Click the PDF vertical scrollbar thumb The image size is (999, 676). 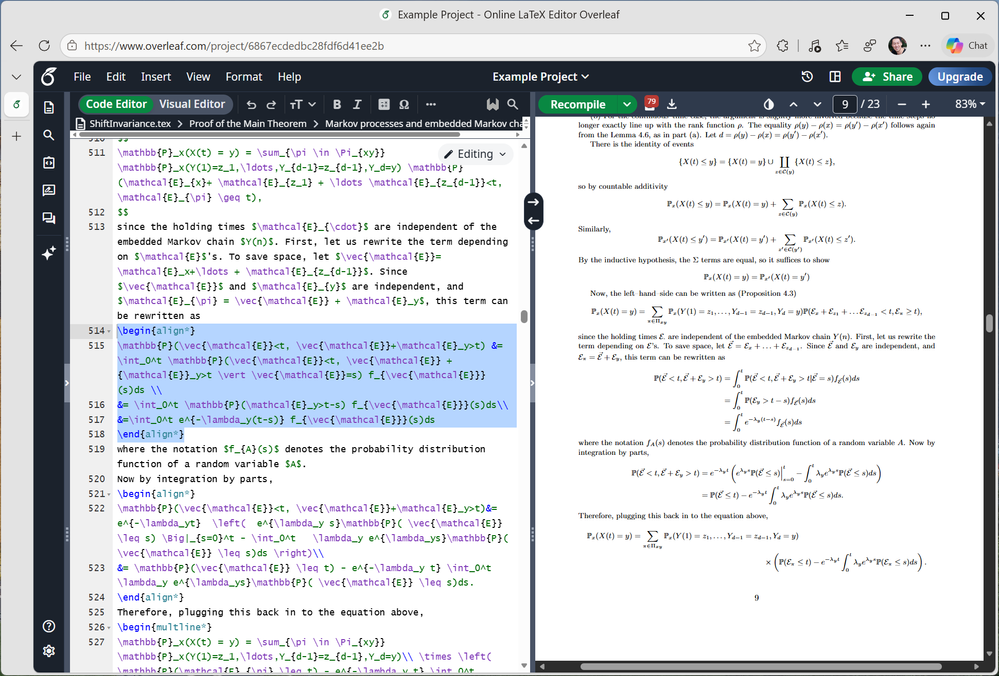click(989, 324)
